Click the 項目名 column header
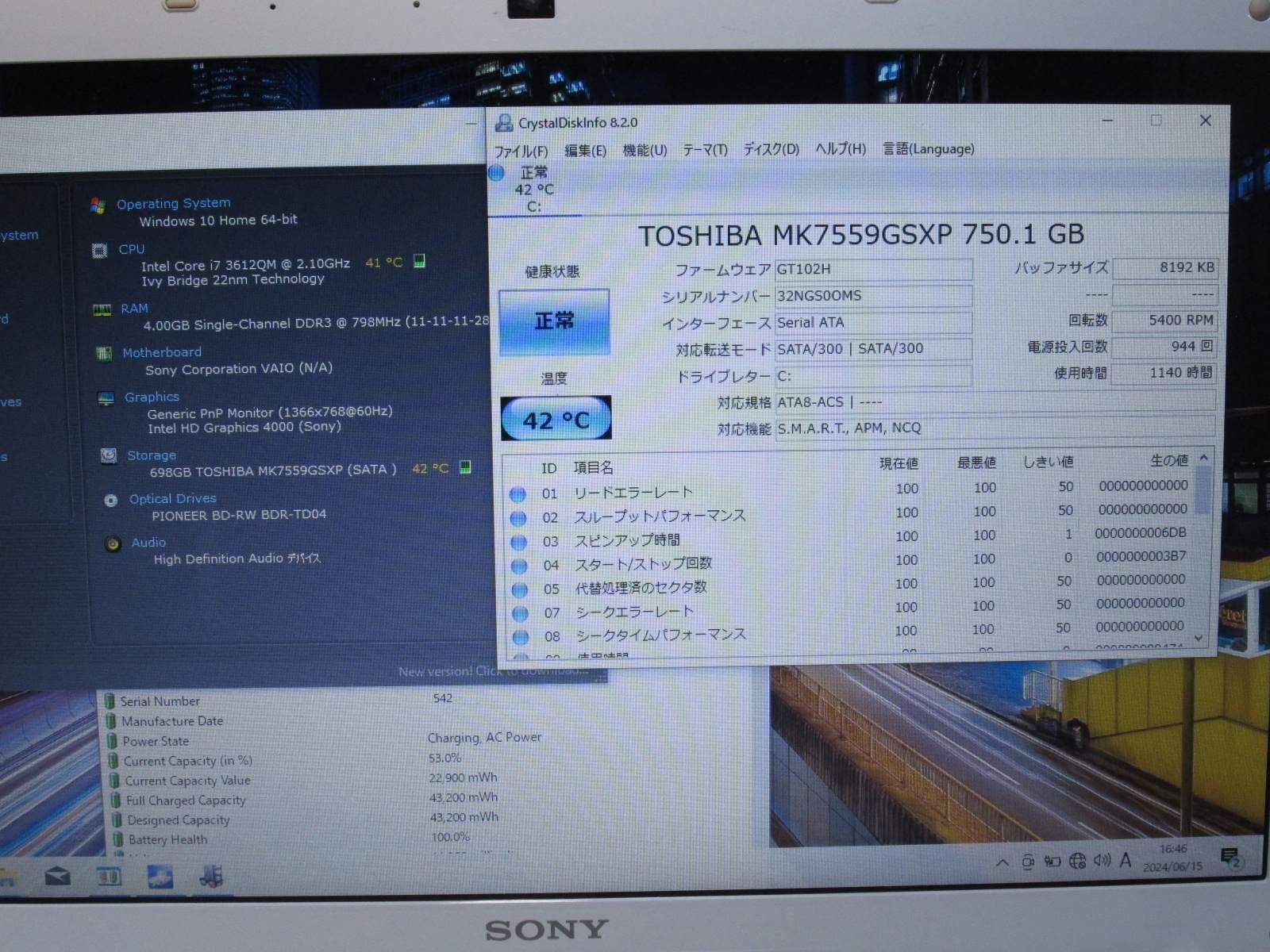The width and height of the screenshot is (1270, 952). [593, 468]
